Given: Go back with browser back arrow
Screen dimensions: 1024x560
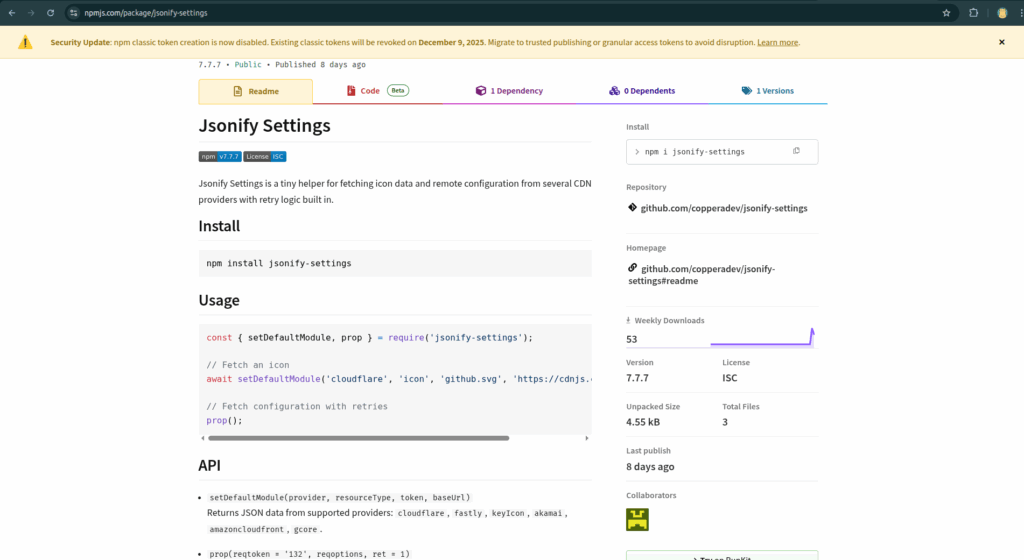Looking at the screenshot, I should click(x=11, y=13).
